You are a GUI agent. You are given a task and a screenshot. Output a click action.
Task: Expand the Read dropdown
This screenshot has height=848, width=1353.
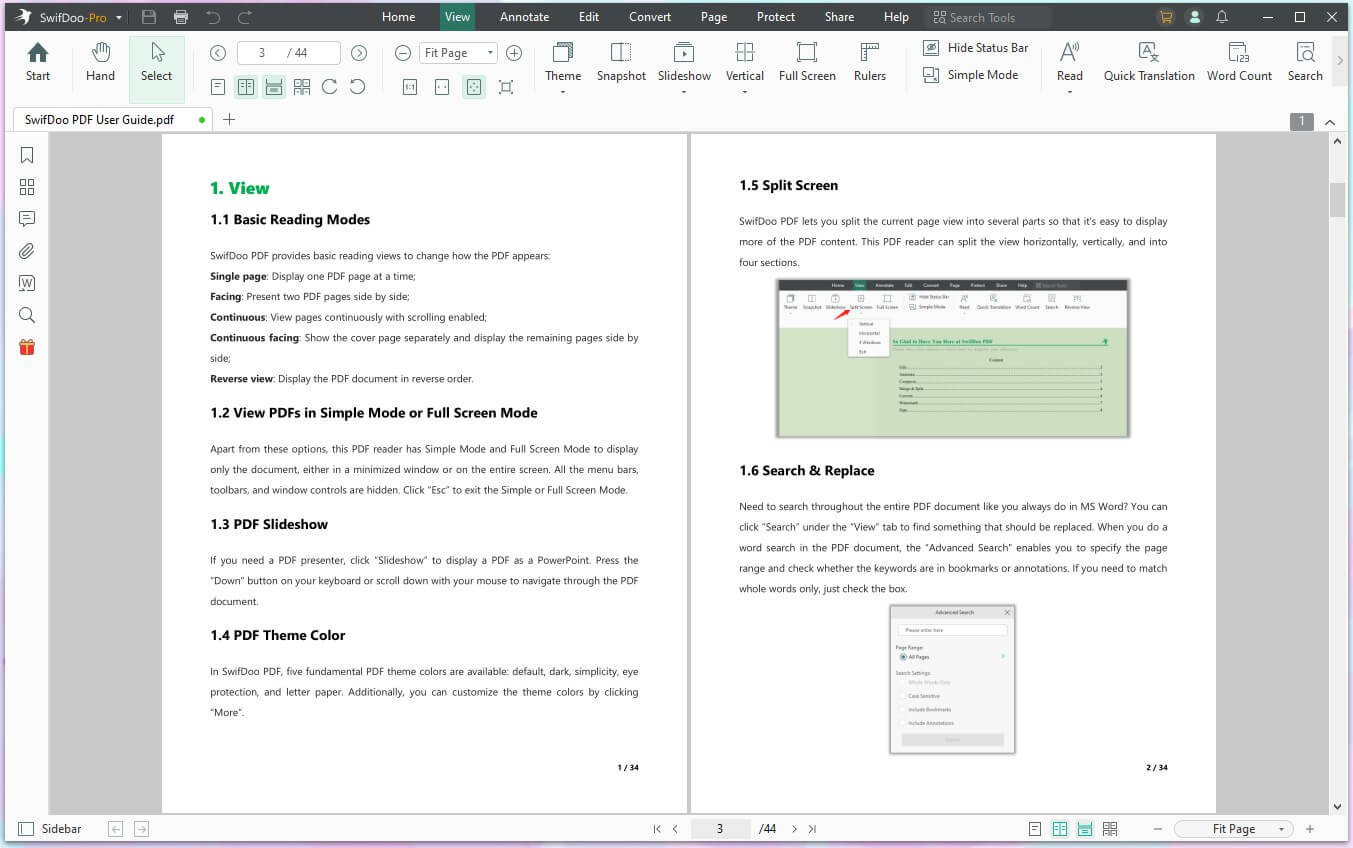(1069, 92)
